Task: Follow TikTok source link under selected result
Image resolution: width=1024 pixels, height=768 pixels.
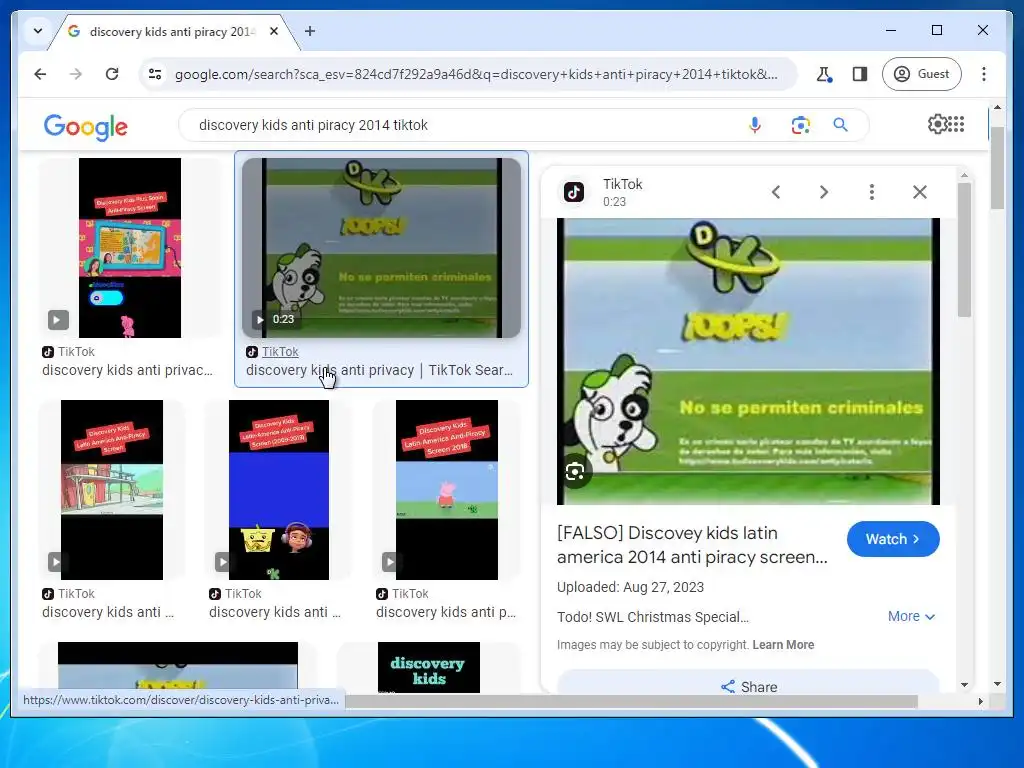Action: pyautogui.click(x=280, y=352)
